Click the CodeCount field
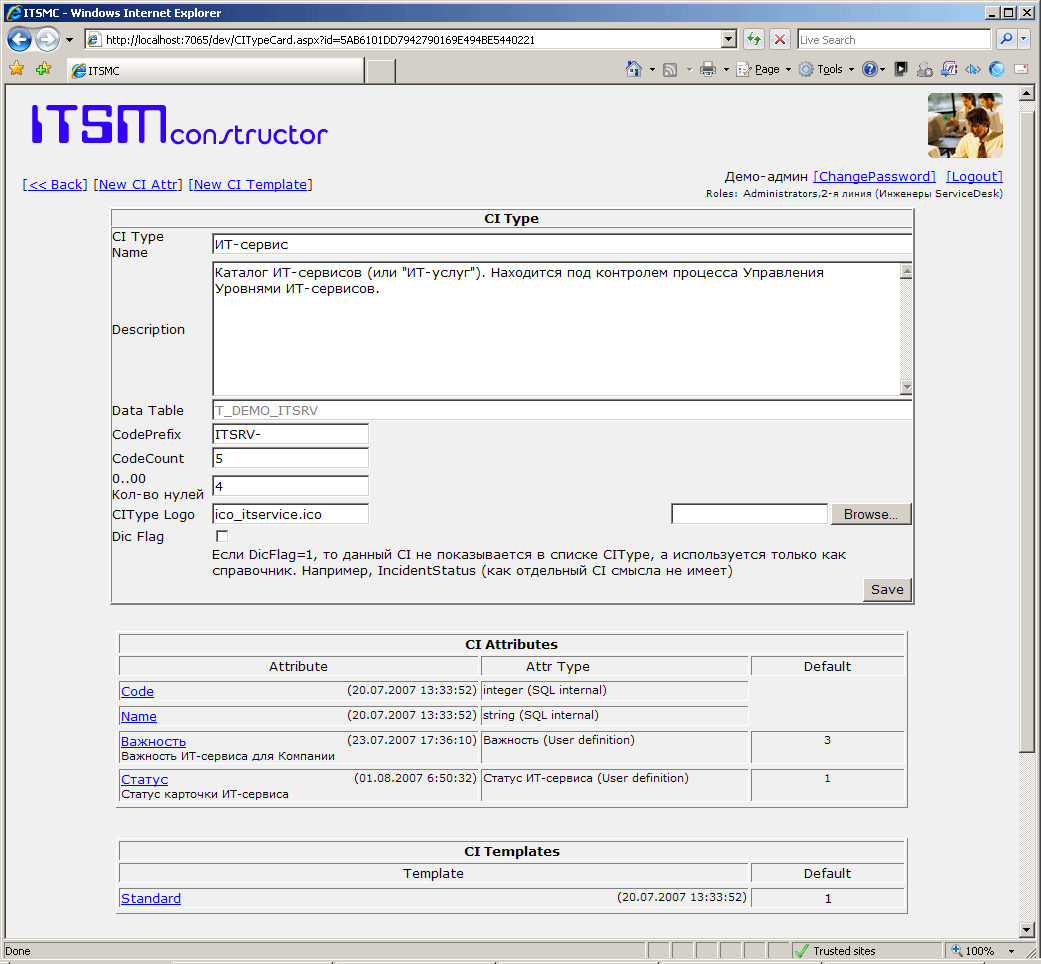The image size is (1041, 964). tap(290, 458)
